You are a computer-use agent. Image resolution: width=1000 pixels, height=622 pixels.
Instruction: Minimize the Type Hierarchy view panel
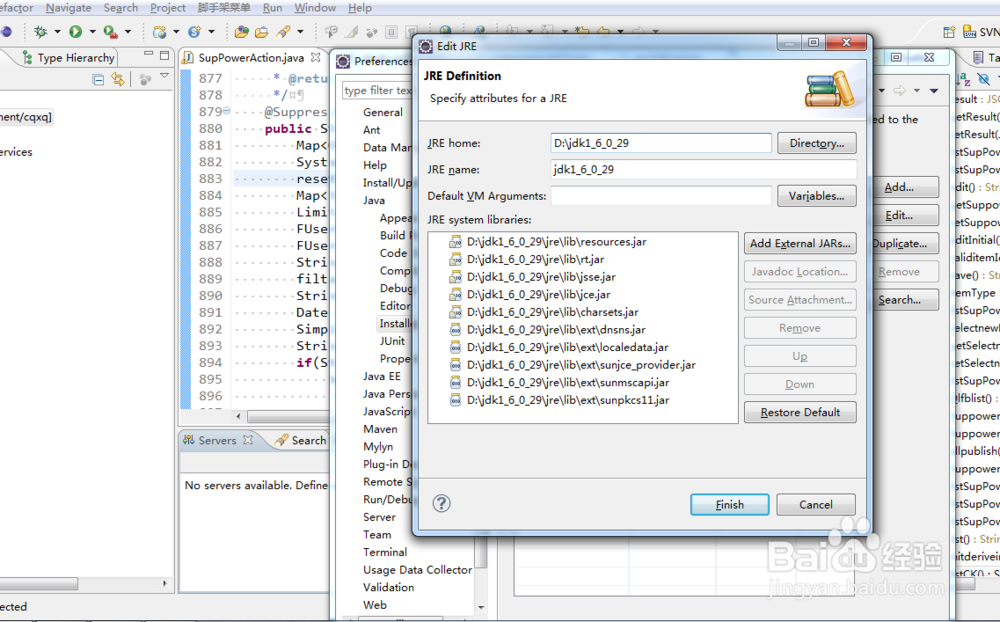[149, 55]
